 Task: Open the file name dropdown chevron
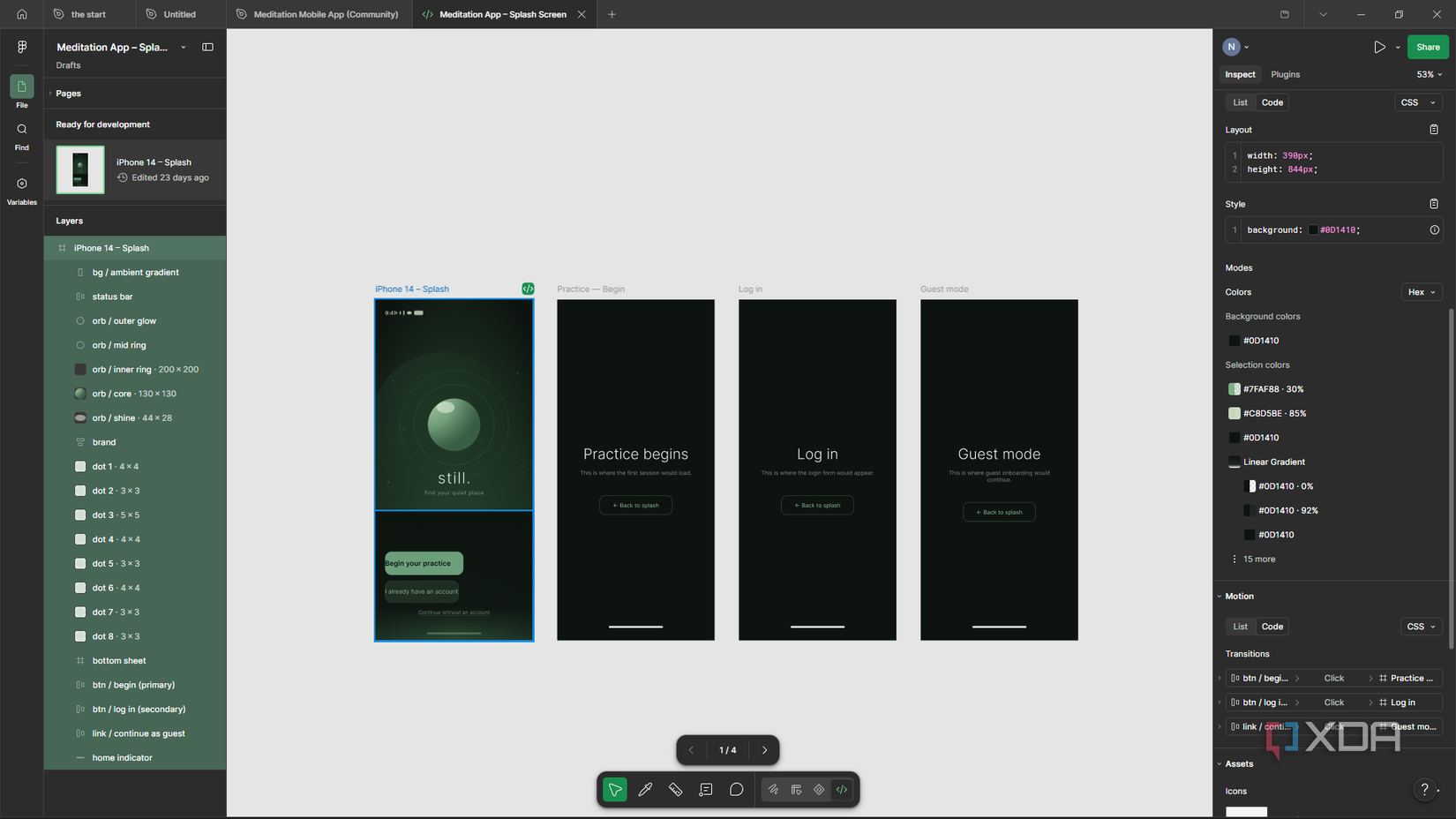(x=184, y=48)
